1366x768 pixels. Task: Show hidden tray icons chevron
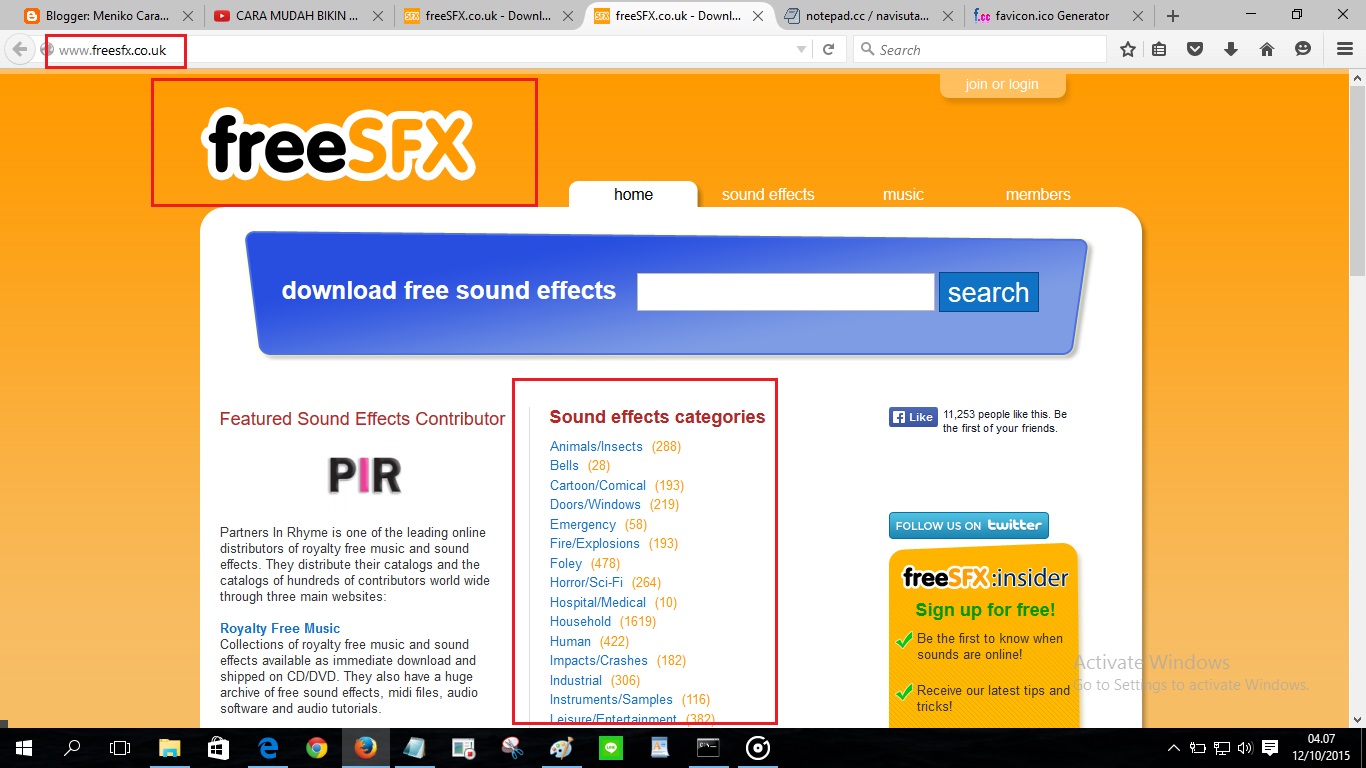[x=1174, y=748]
